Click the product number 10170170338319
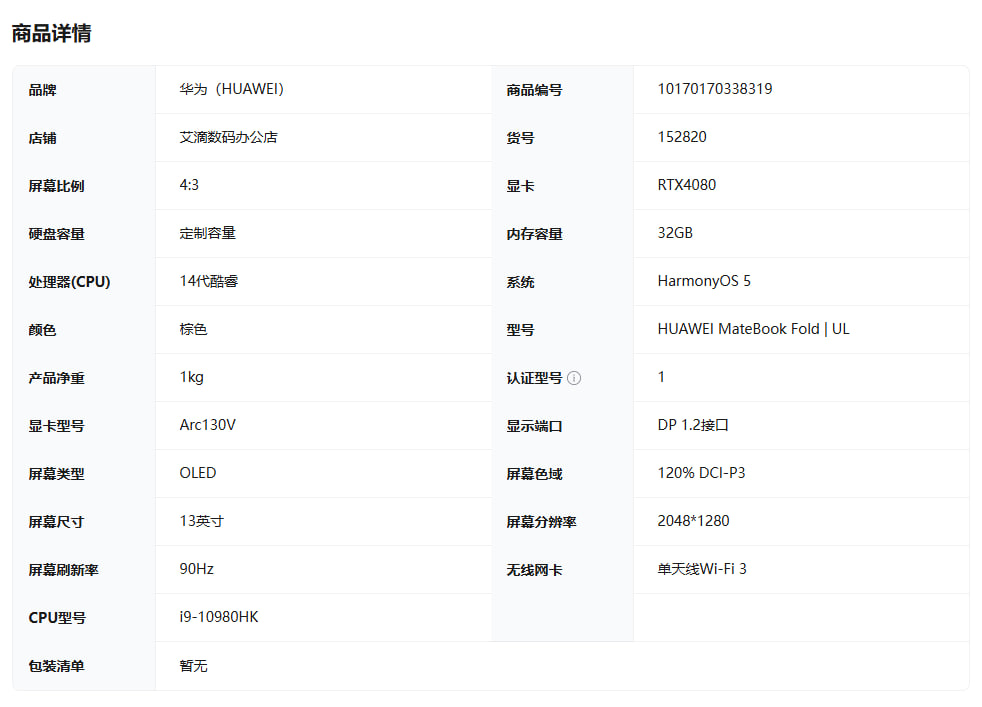The height and width of the screenshot is (707, 982). tap(714, 89)
